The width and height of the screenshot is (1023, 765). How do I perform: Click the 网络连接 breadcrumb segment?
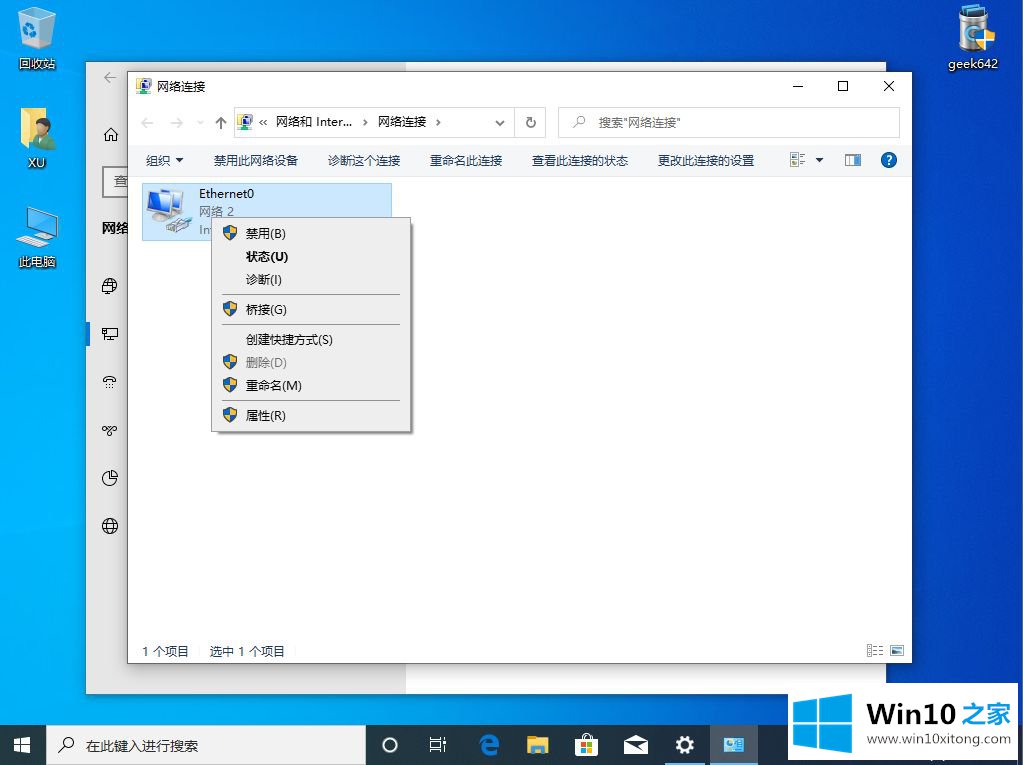(402, 122)
